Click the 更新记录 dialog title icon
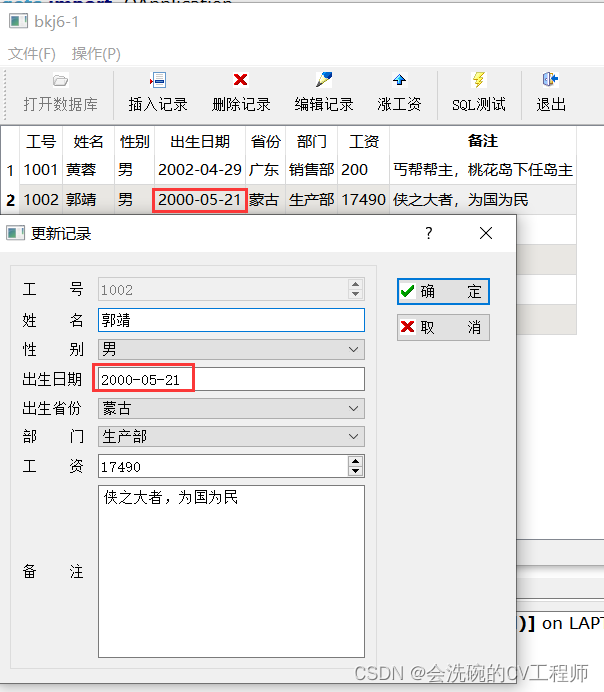This screenshot has height=692, width=604. [x=15, y=233]
